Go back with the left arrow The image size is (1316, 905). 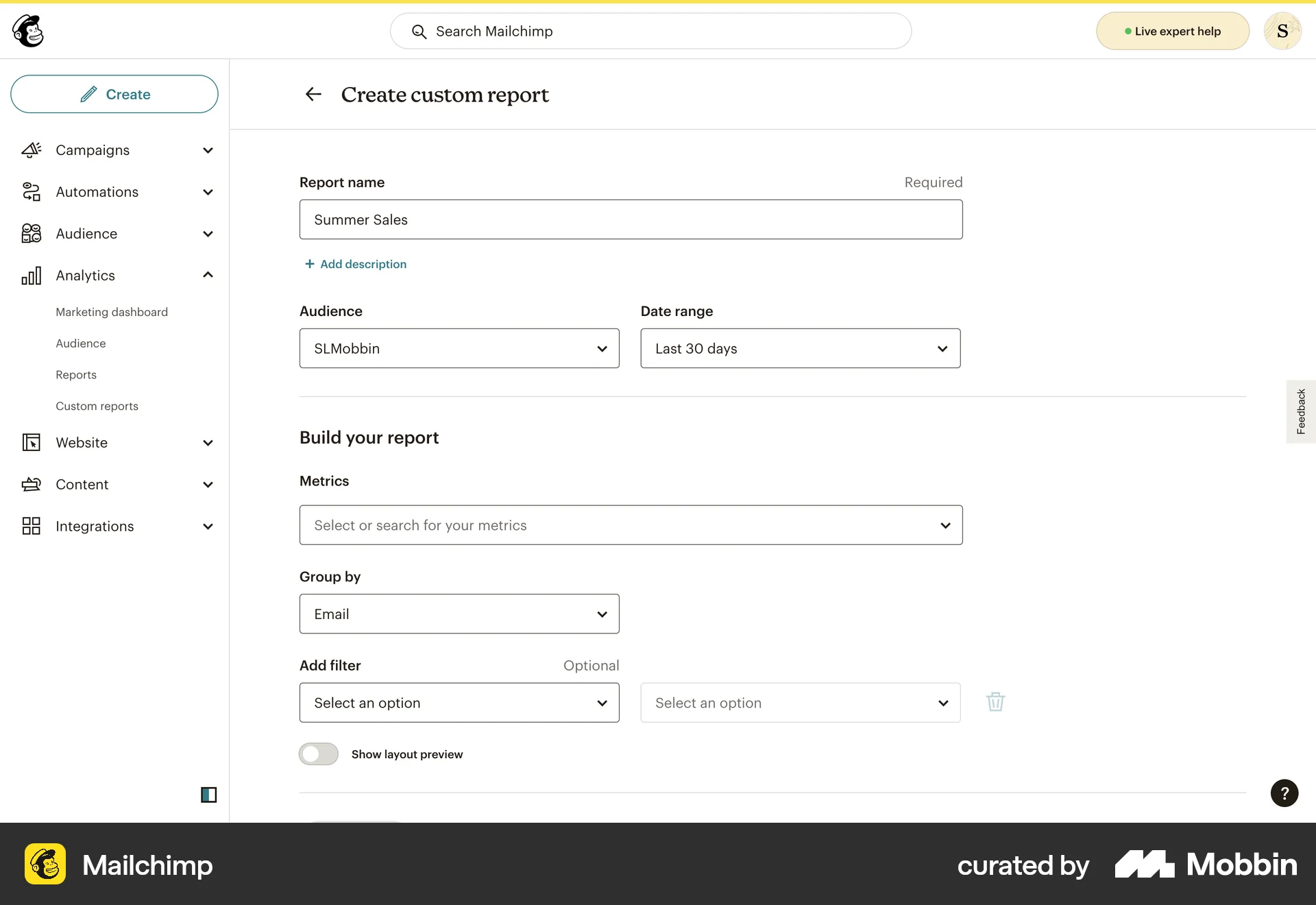tap(313, 94)
